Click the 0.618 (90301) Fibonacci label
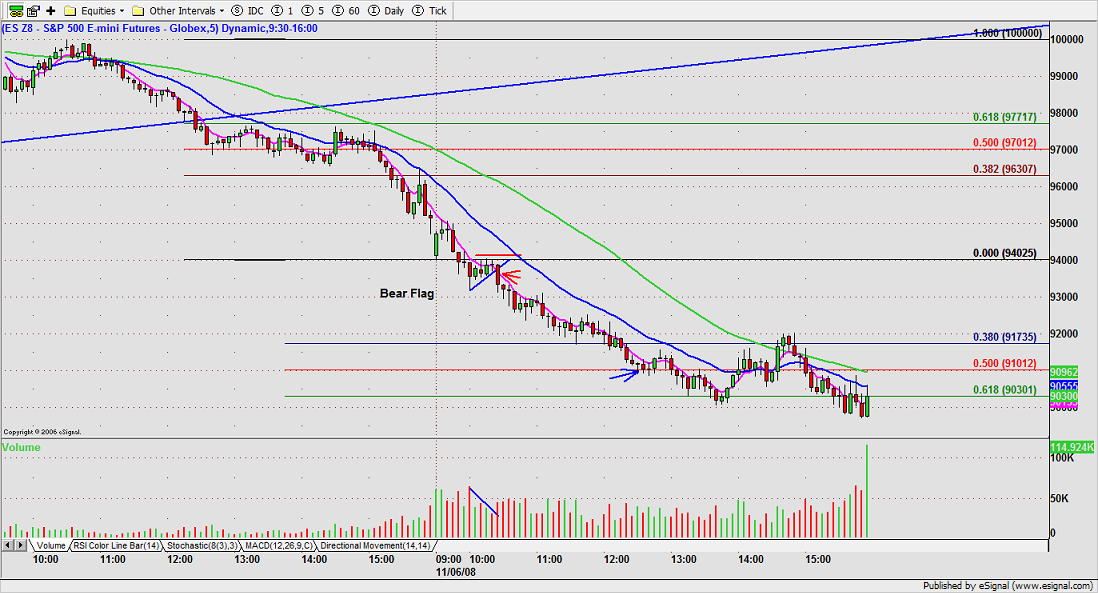 click(x=1005, y=390)
